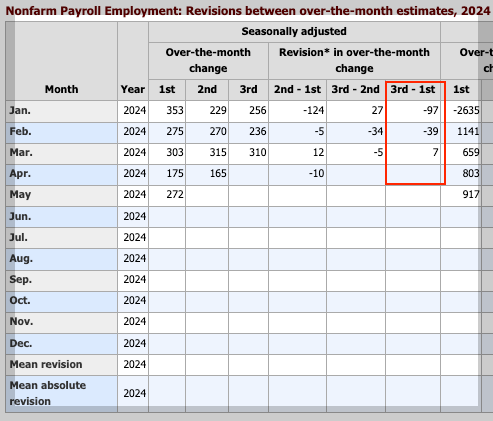Image resolution: width=493 pixels, height=421 pixels.
Task: Click the 2nd - 1st column header
Action: 297,89
